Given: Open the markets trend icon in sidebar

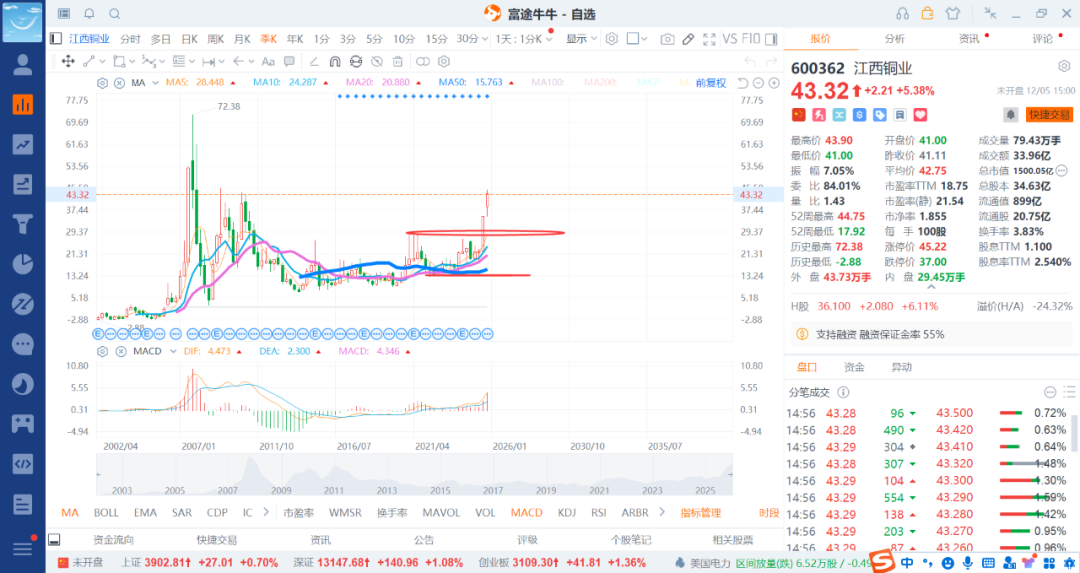Looking at the screenshot, I should pos(23,144).
